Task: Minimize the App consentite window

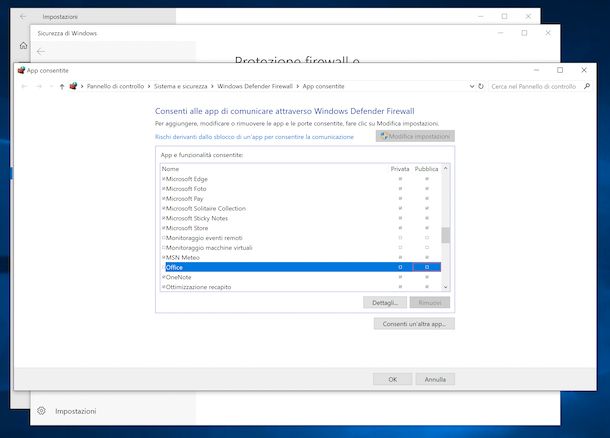Action: [536, 70]
